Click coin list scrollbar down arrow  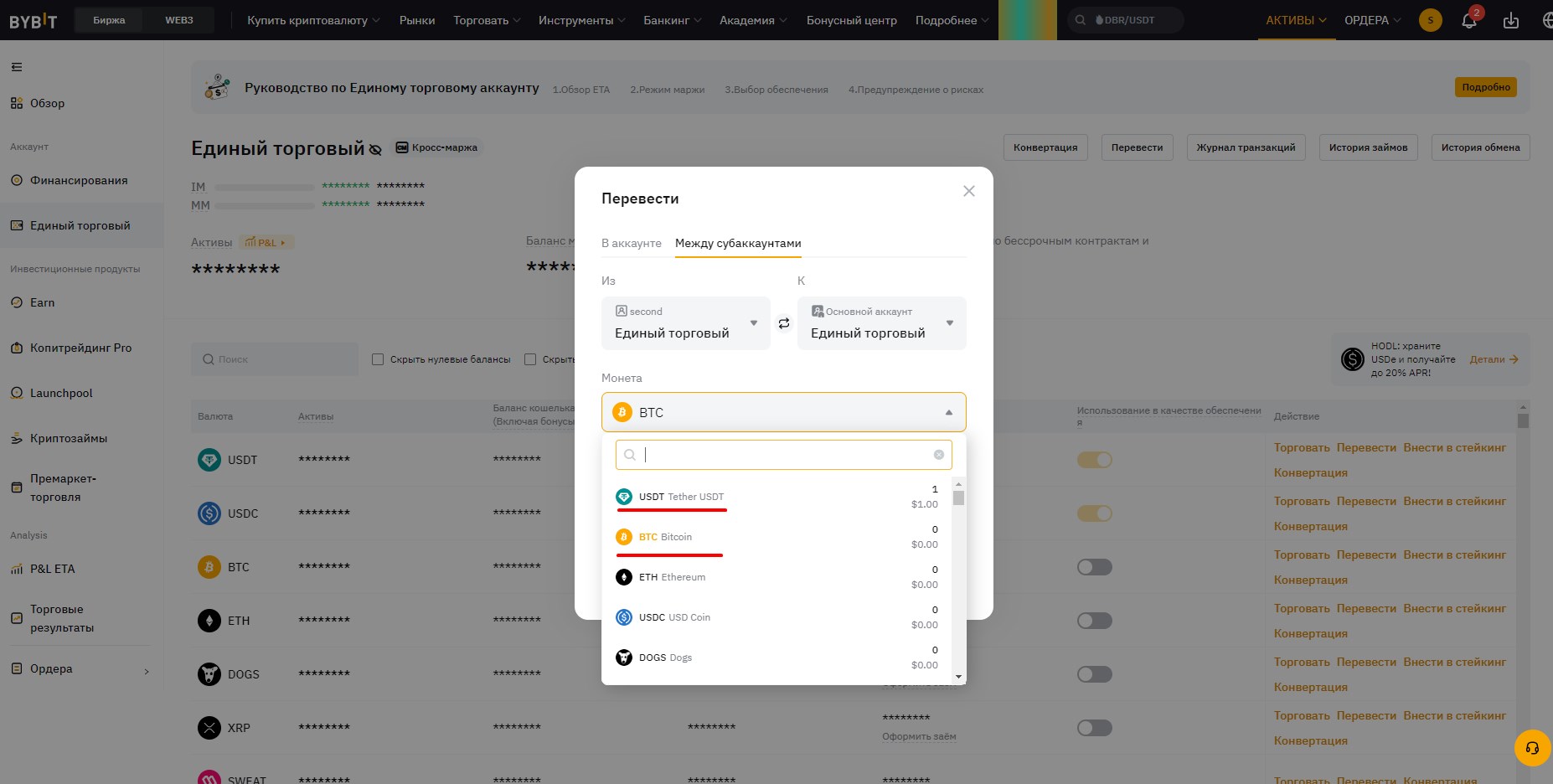[959, 677]
